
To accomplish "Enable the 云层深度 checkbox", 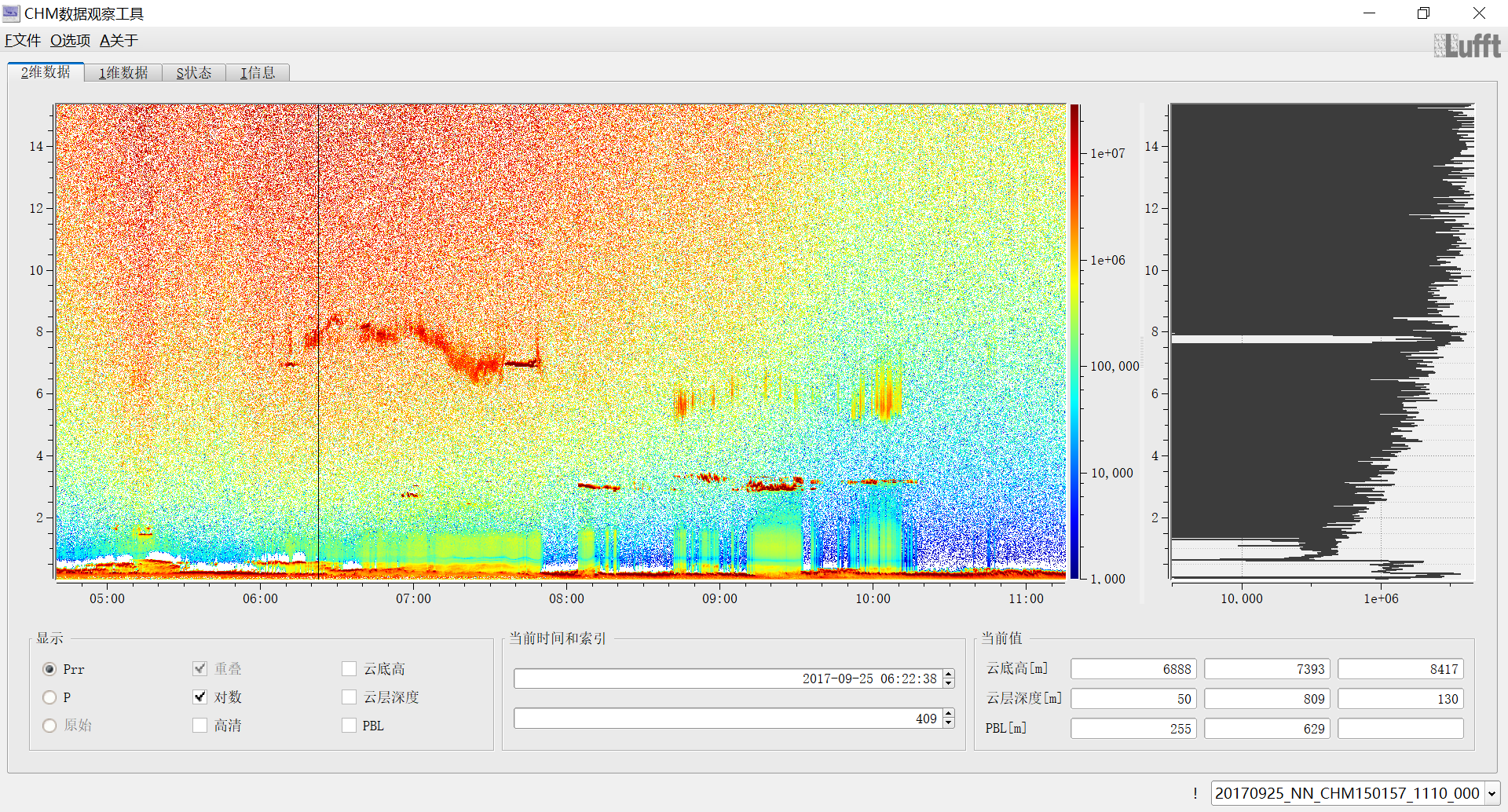I will tap(350, 697).
